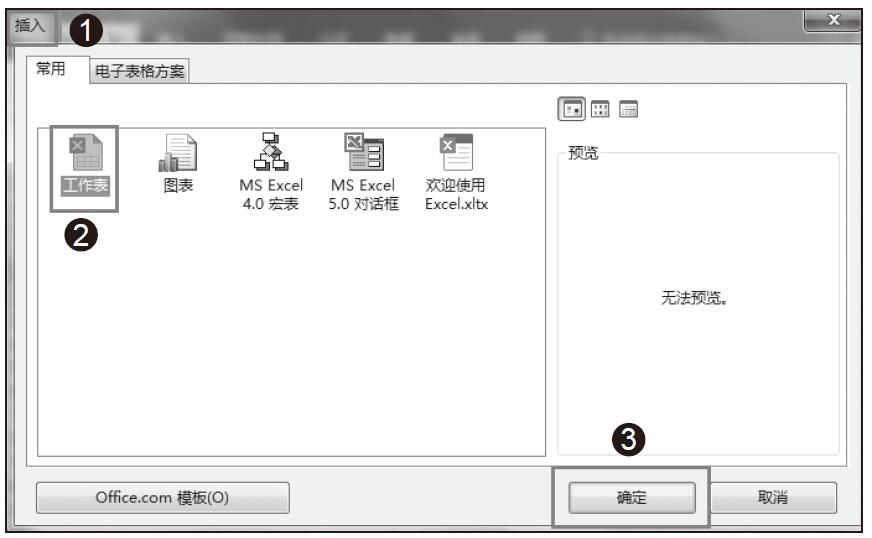
Task: Open the 常用 tab
Action: pos(52,70)
